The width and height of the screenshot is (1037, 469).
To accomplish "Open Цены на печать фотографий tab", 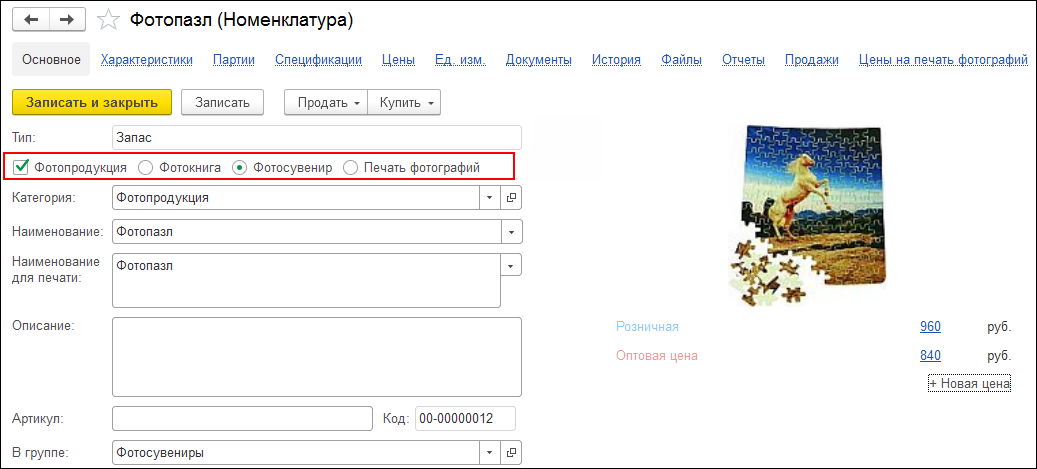I will click(943, 60).
